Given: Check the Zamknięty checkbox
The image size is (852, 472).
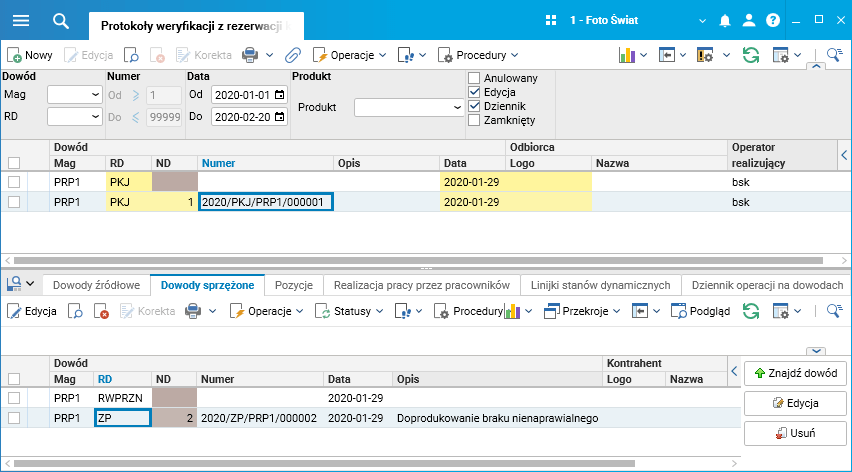Looking at the screenshot, I should click(474, 121).
